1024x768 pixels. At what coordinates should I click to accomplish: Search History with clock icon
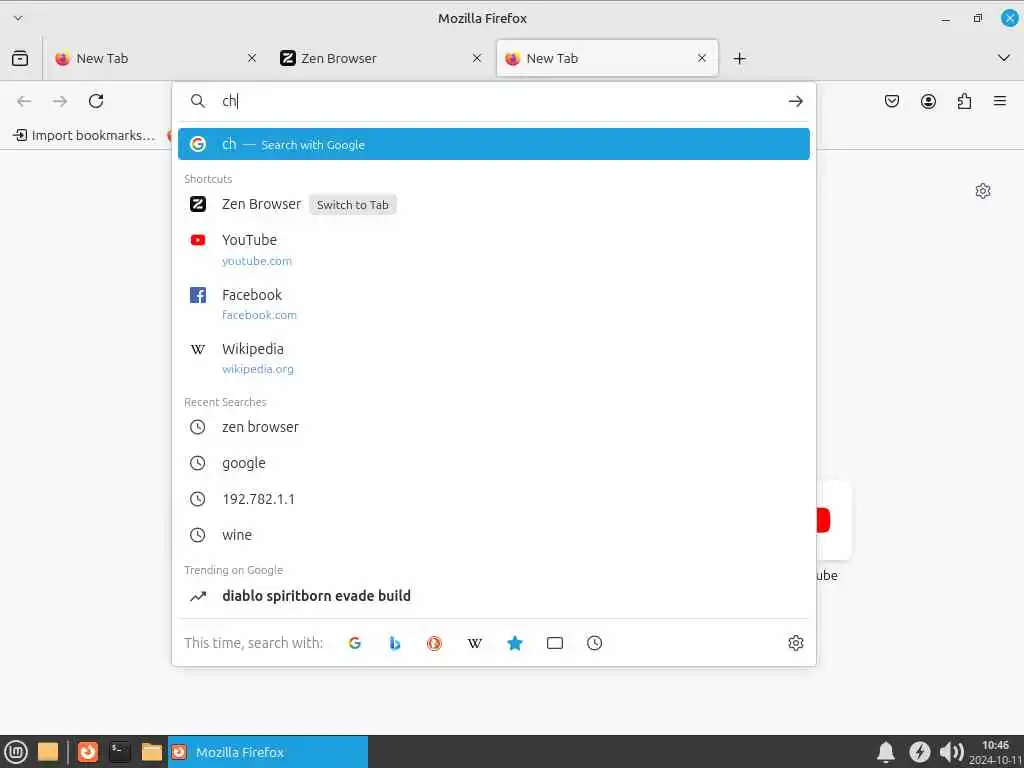[x=594, y=643]
